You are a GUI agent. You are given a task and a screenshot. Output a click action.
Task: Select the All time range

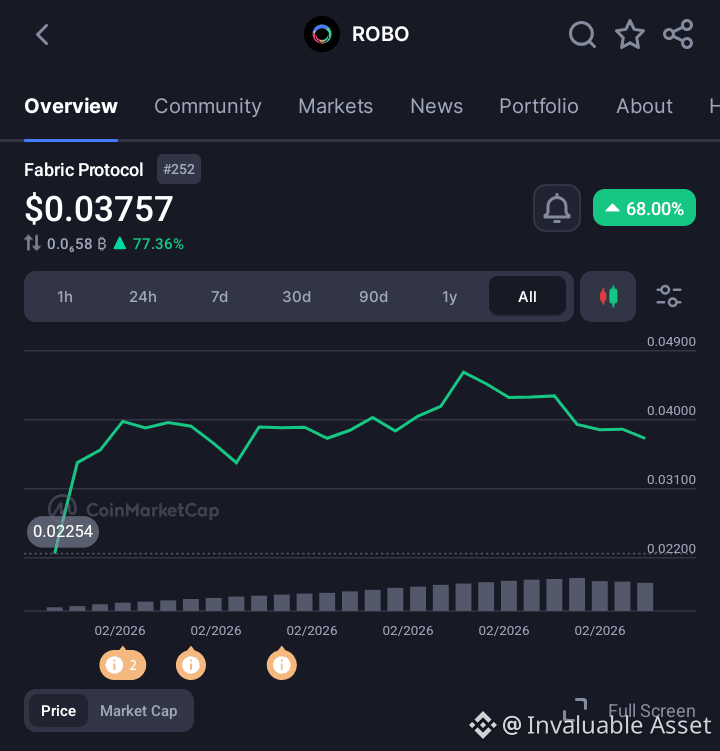[x=527, y=297]
